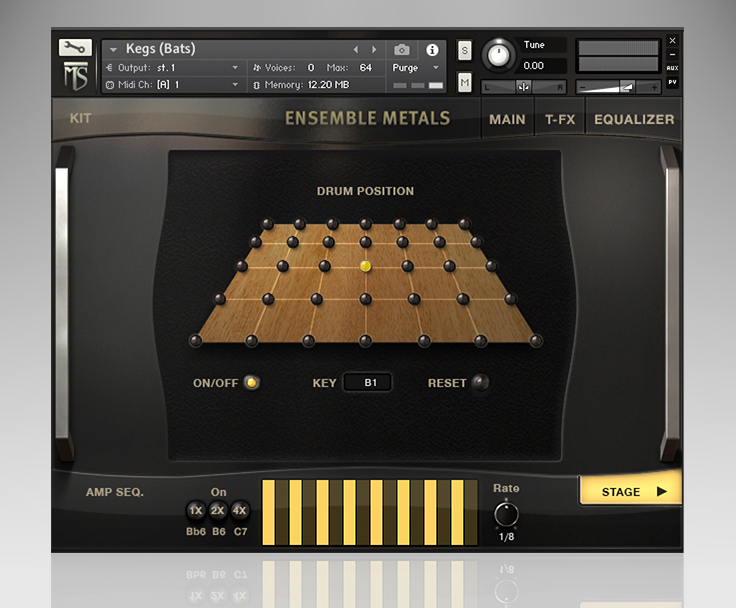Click the C7 key label
Viewport: 736px width, 608px height.
click(x=240, y=531)
